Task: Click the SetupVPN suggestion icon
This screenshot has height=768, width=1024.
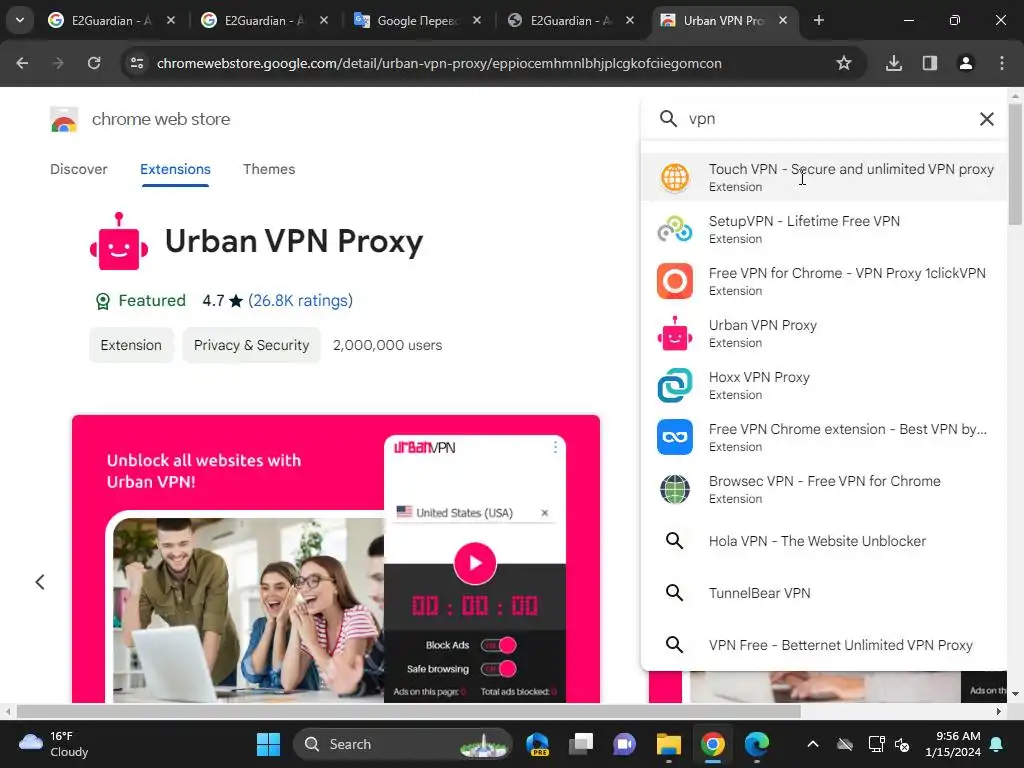Action: pyautogui.click(x=675, y=229)
